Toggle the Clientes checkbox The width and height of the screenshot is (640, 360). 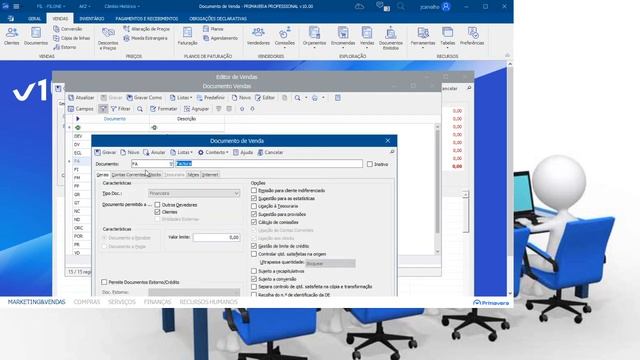coord(157,212)
